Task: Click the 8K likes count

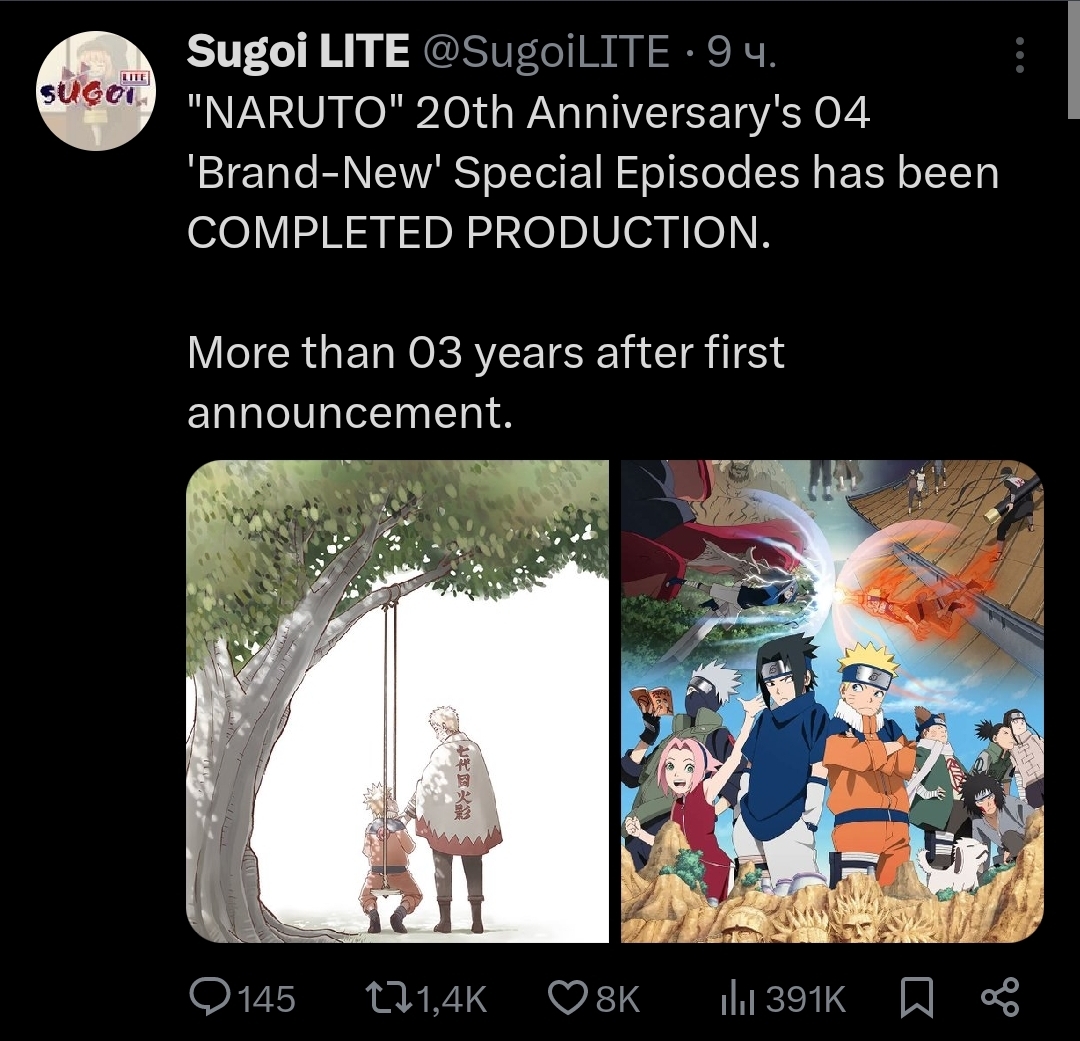Action: [617, 998]
